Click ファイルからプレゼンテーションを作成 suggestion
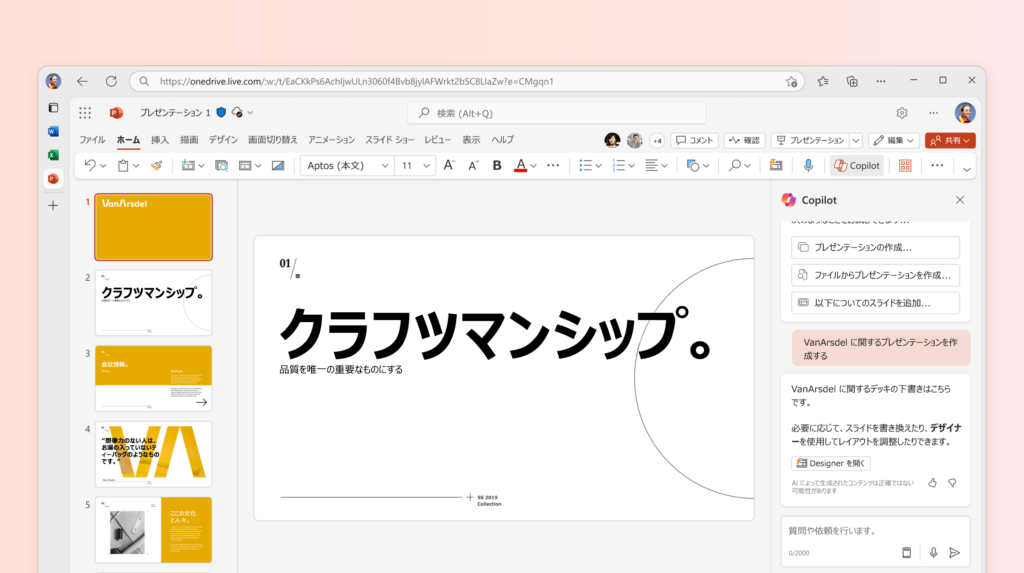The image size is (1024, 573). point(875,275)
